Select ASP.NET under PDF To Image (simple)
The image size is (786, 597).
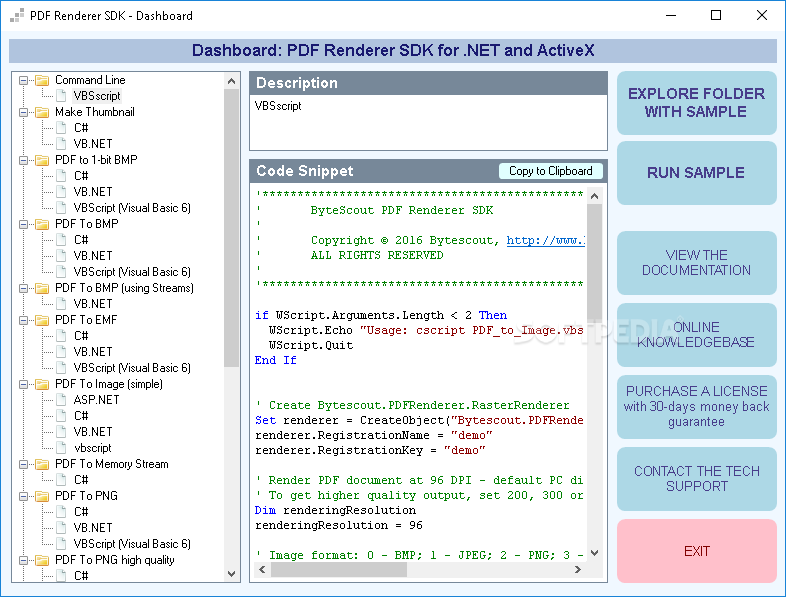(x=96, y=400)
